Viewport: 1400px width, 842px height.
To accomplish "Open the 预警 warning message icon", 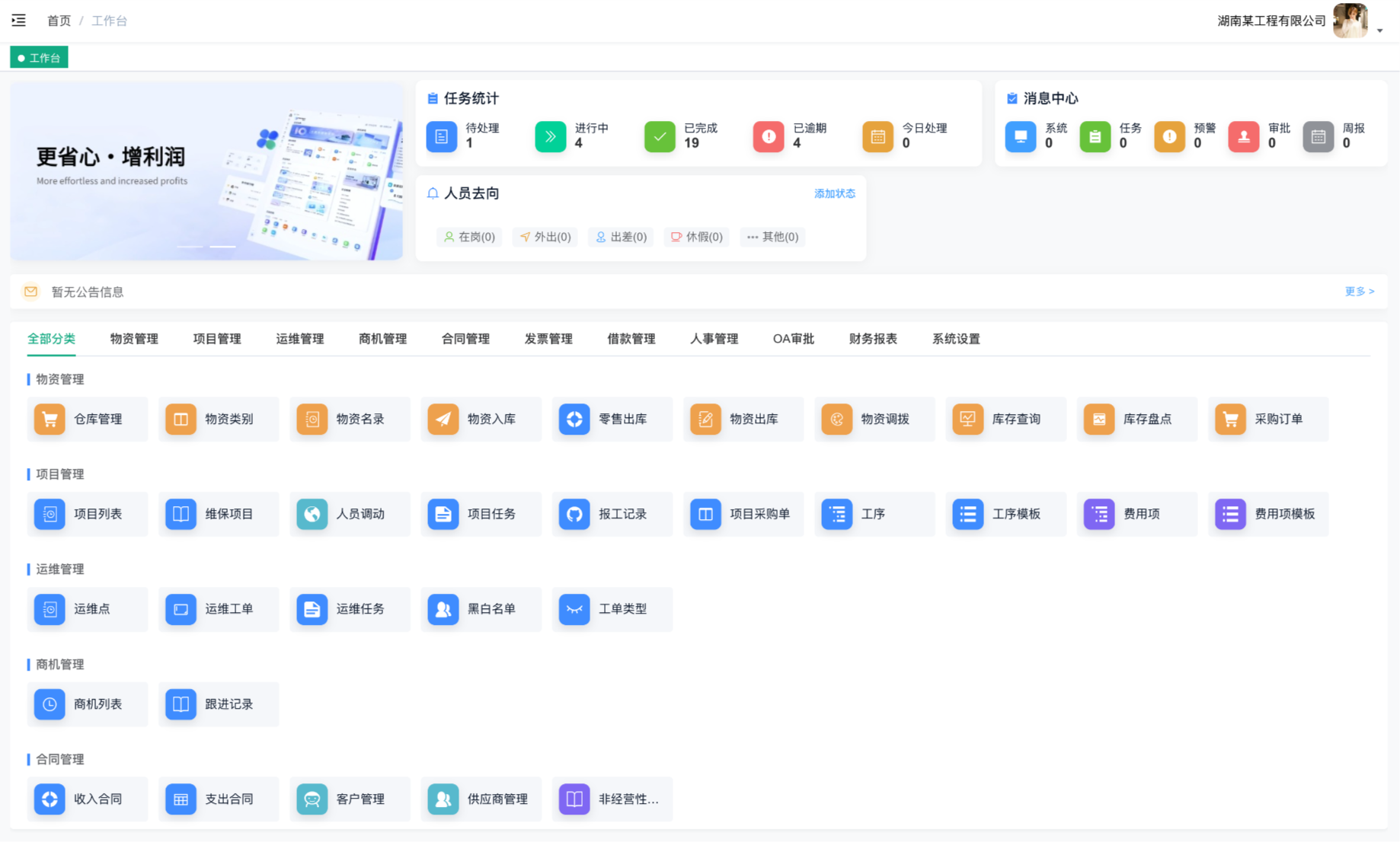I will click(1169, 136).
